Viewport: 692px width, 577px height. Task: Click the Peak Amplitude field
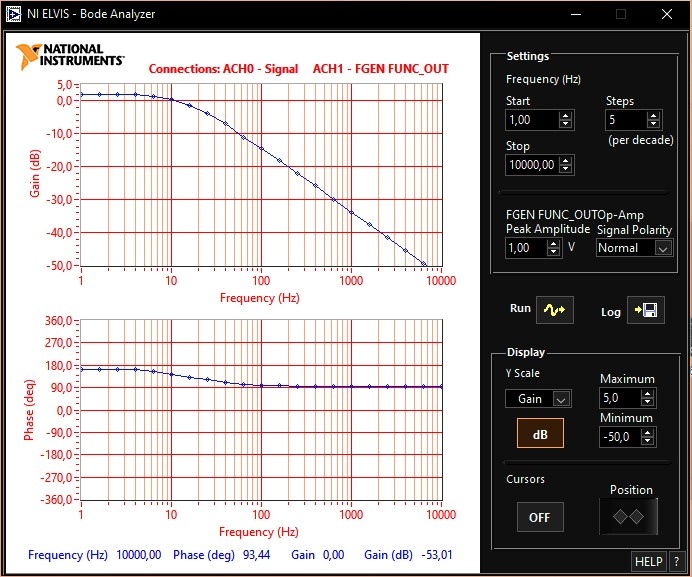(x=526, y=247)
